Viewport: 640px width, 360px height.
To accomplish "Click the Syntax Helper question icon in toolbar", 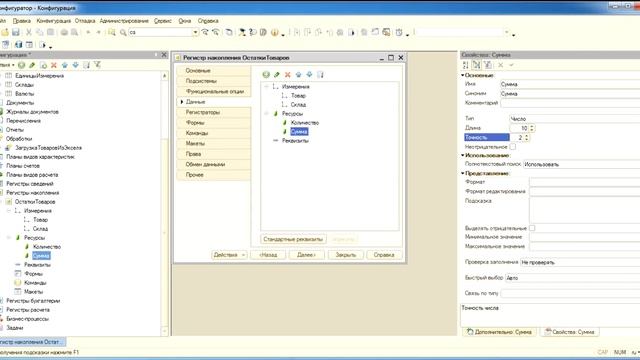I will coord(253,32).
